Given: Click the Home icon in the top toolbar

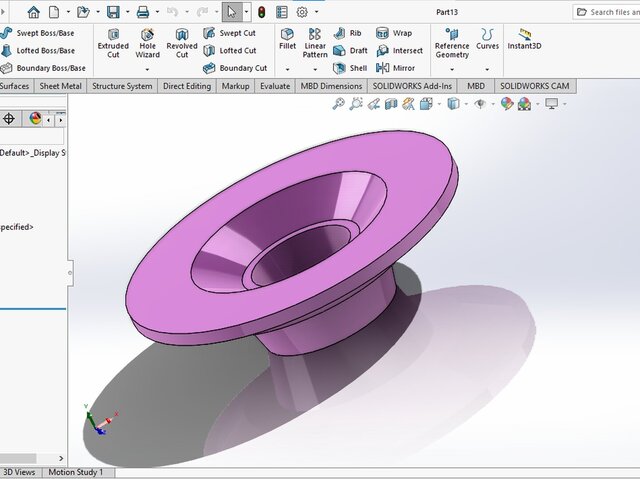Looking at the screenshot, I should coord(33,12).
